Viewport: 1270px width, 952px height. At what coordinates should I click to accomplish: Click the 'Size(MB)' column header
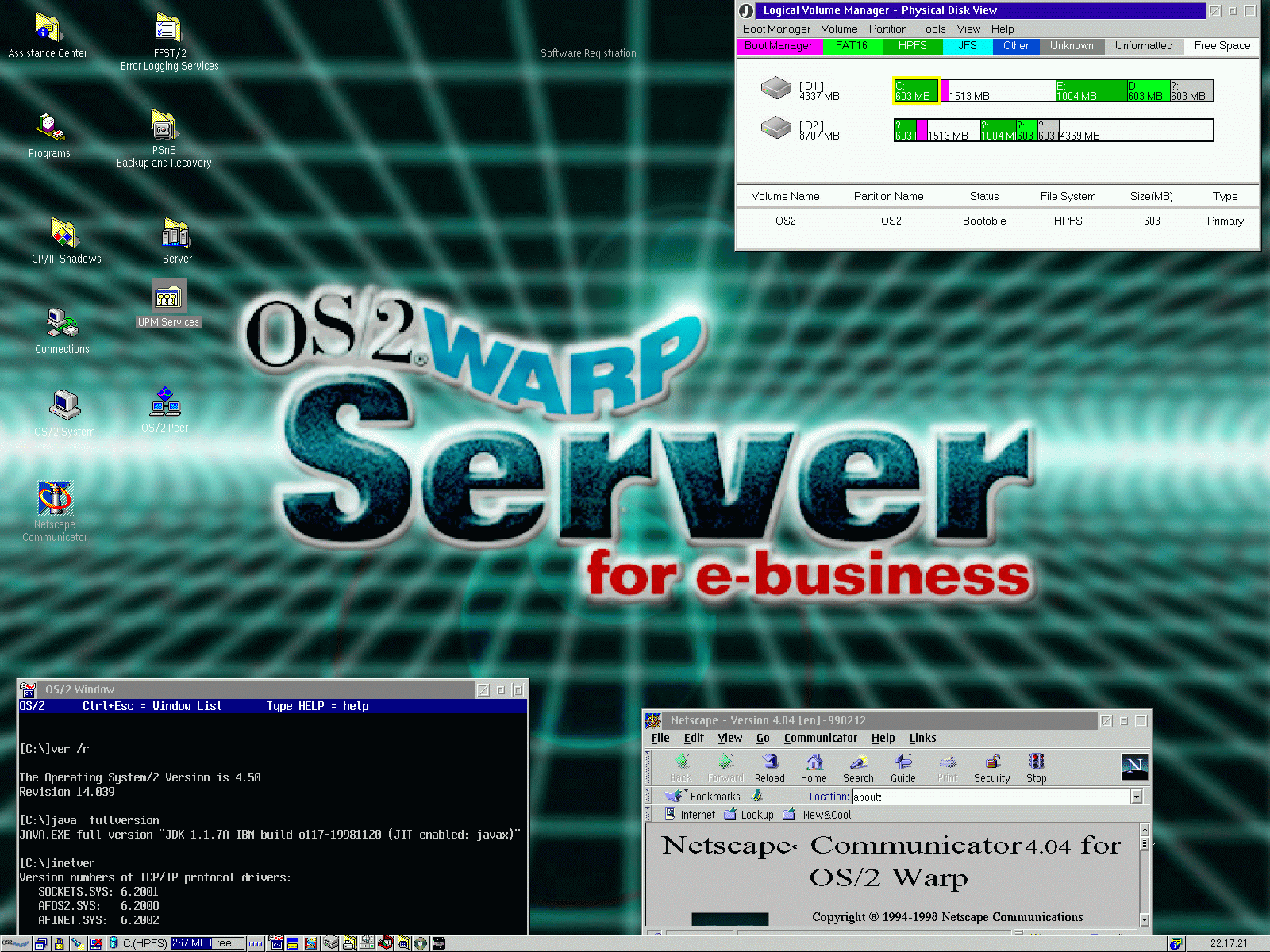(x=1151, y=196)
